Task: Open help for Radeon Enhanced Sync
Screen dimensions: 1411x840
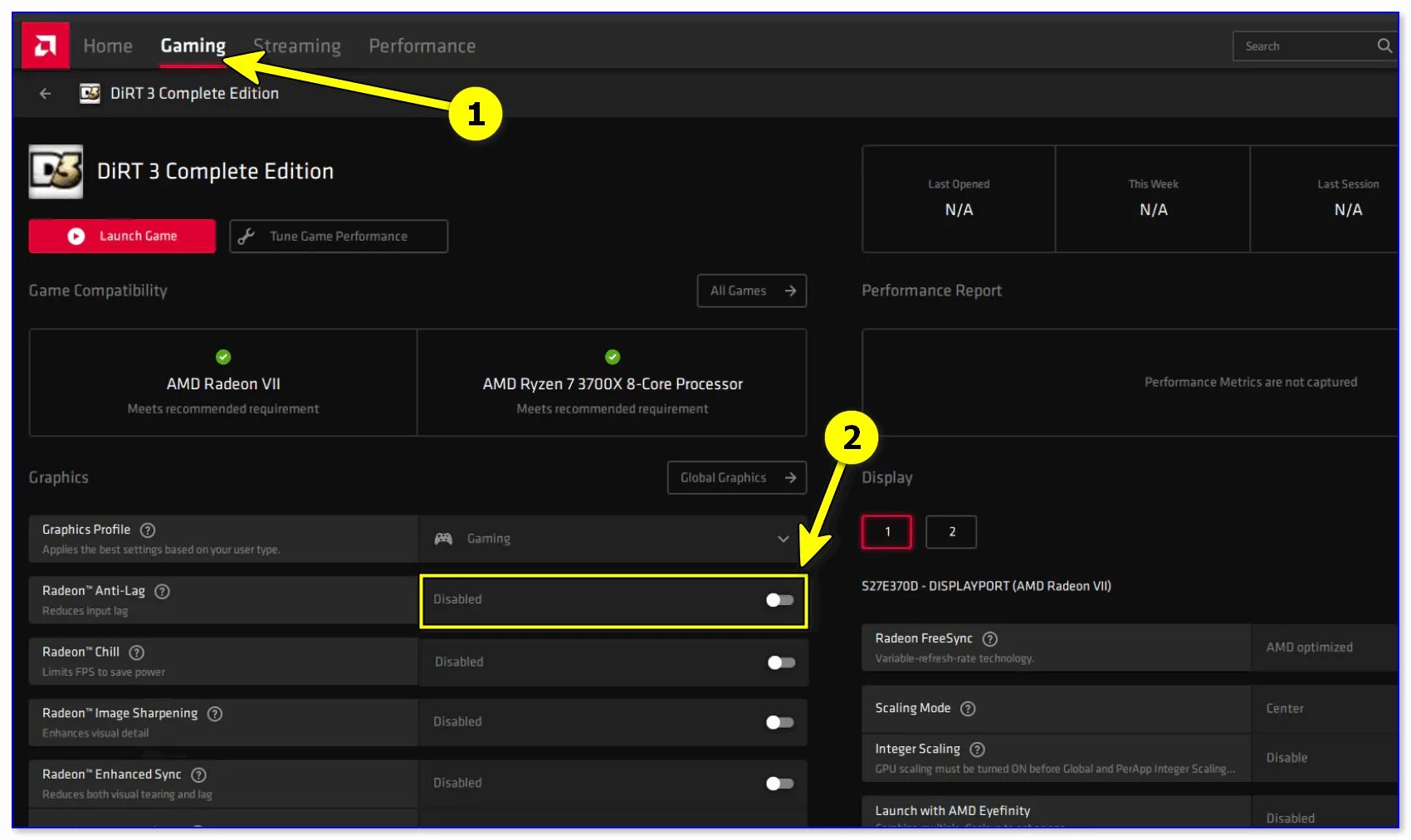Action: pyautogui.click(x=199, y=774)
